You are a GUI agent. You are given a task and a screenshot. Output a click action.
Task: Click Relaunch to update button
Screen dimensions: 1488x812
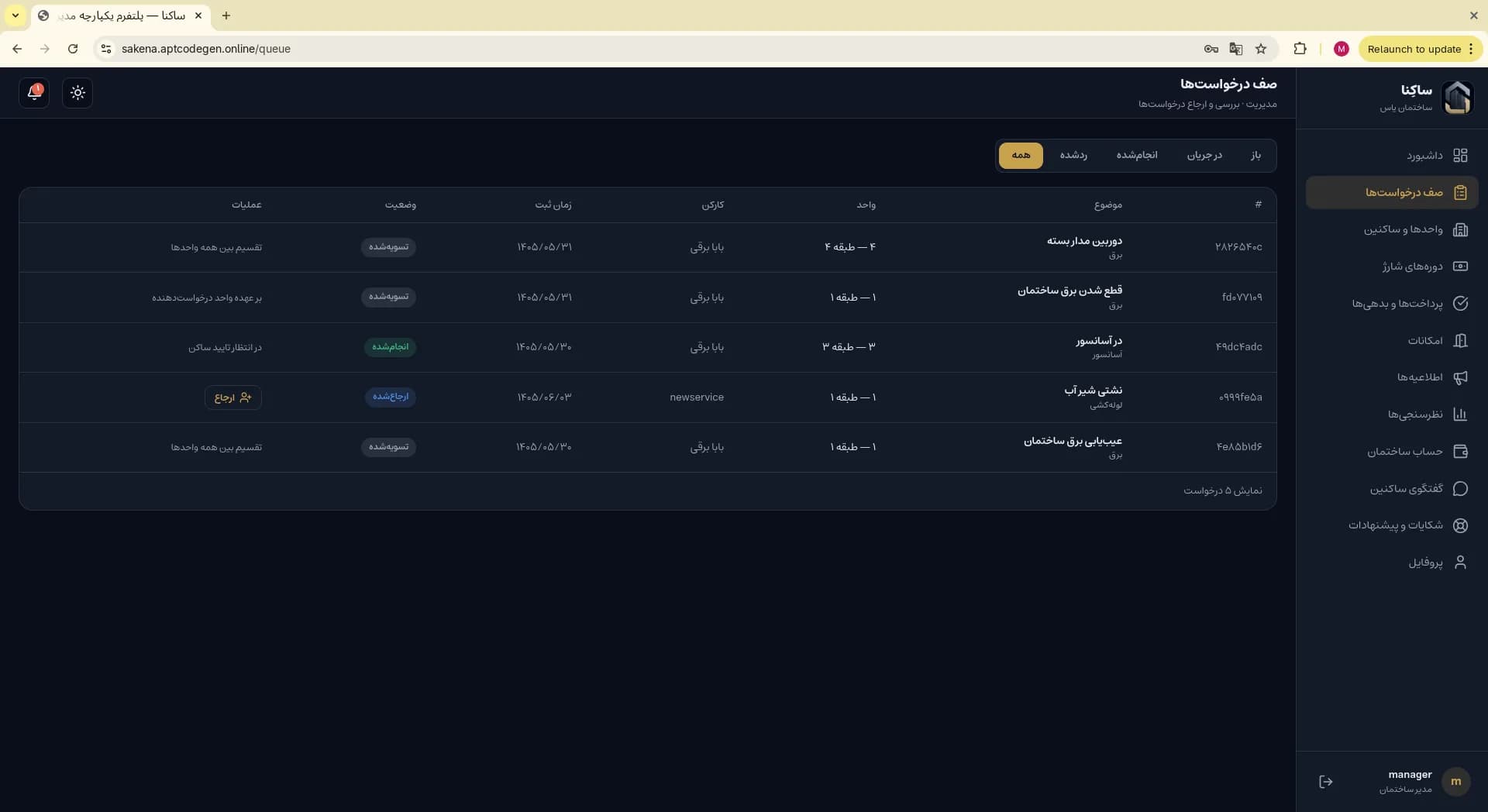click(x=1420, y=49)
